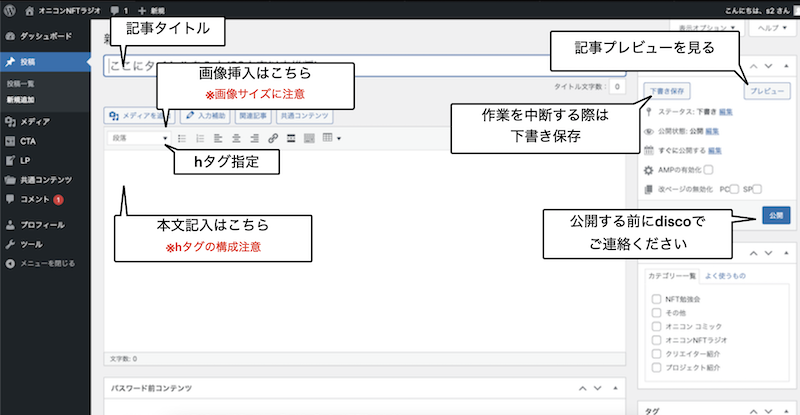The image size is (800, 415).
Task: Expand the ヘルプ tab
Action: pyautogui.click(x=772, y=28)
